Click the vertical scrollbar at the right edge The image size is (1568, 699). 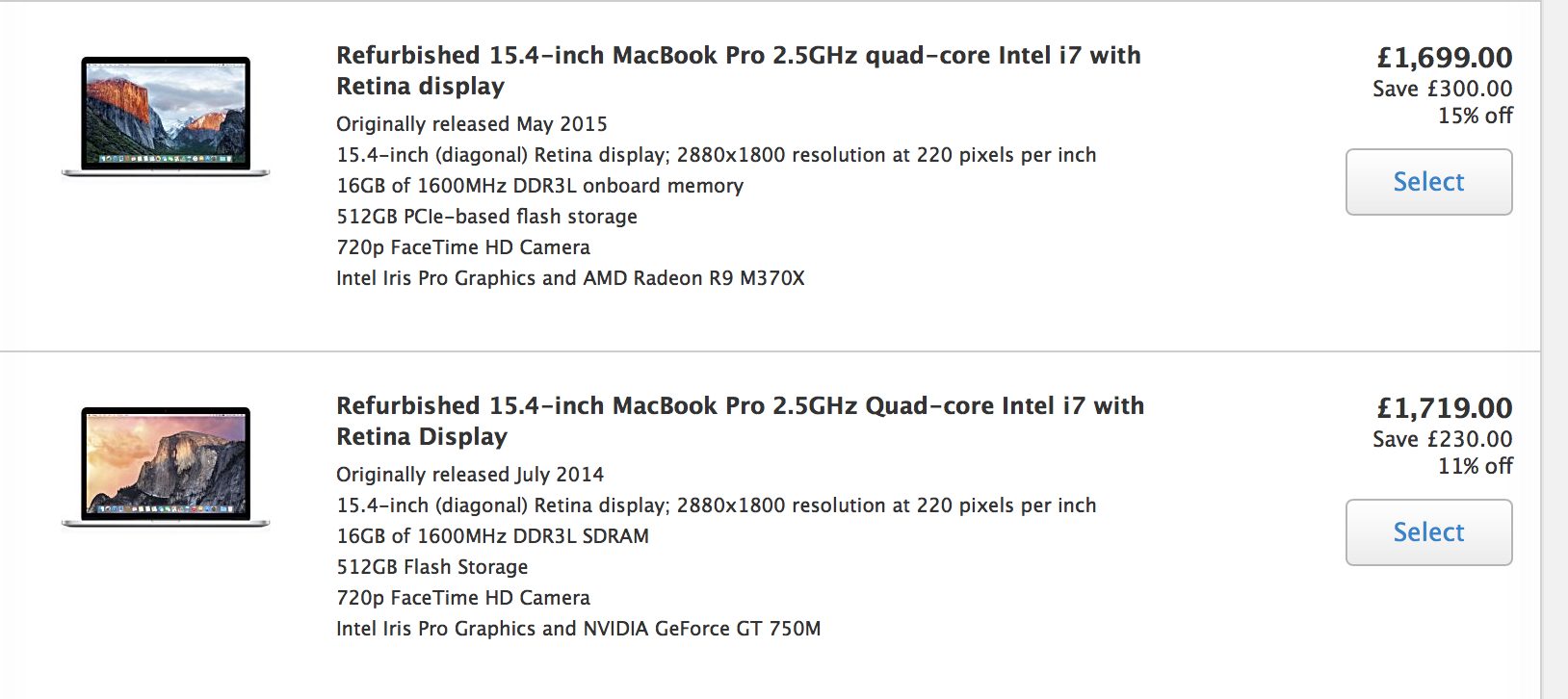point(1554,349)
